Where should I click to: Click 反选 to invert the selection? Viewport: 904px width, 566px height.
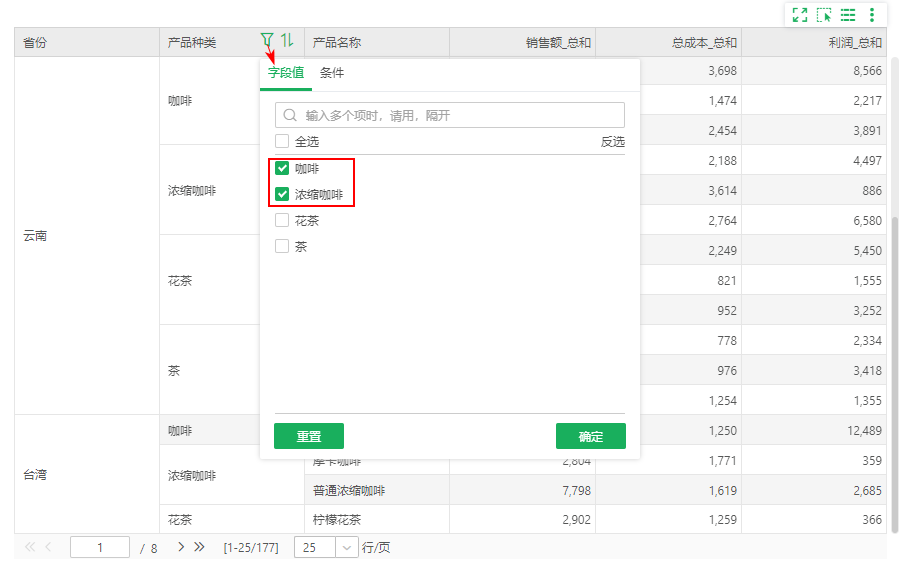(x=612, y=142)
